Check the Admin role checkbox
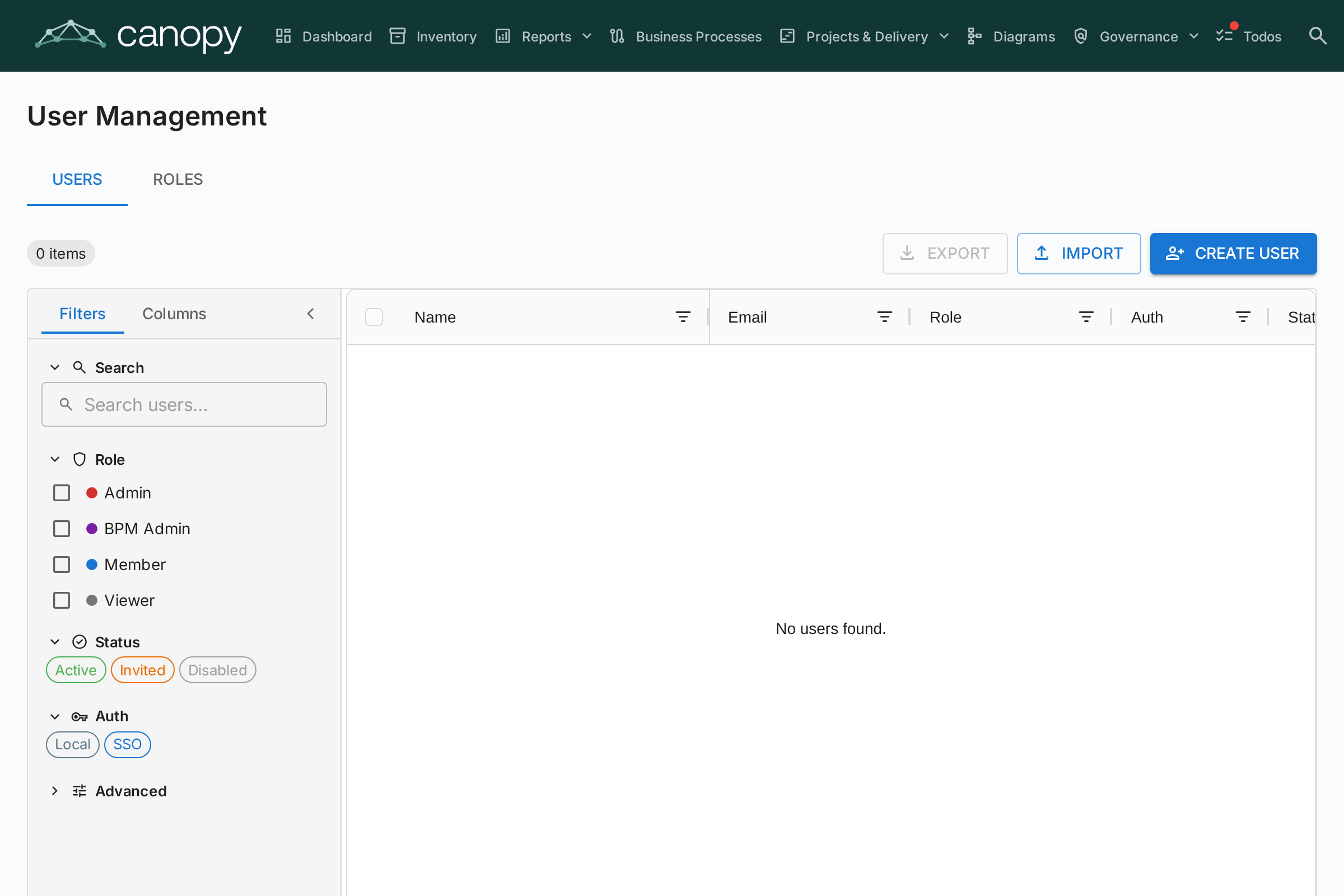This screenshot has width=1344, height=896. pos(62,493)
